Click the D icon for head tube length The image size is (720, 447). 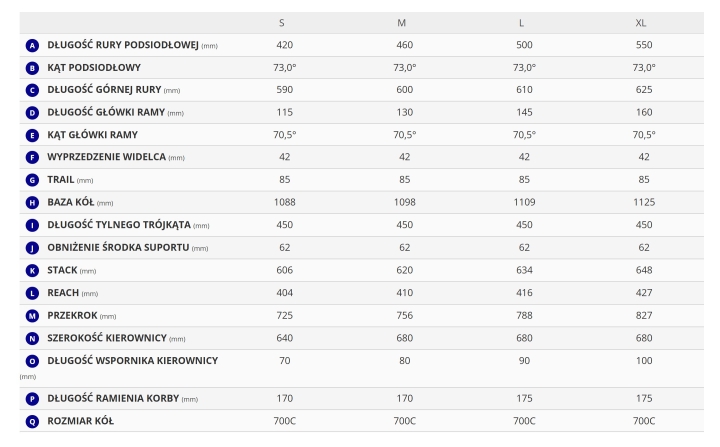(x=33, y=112)
